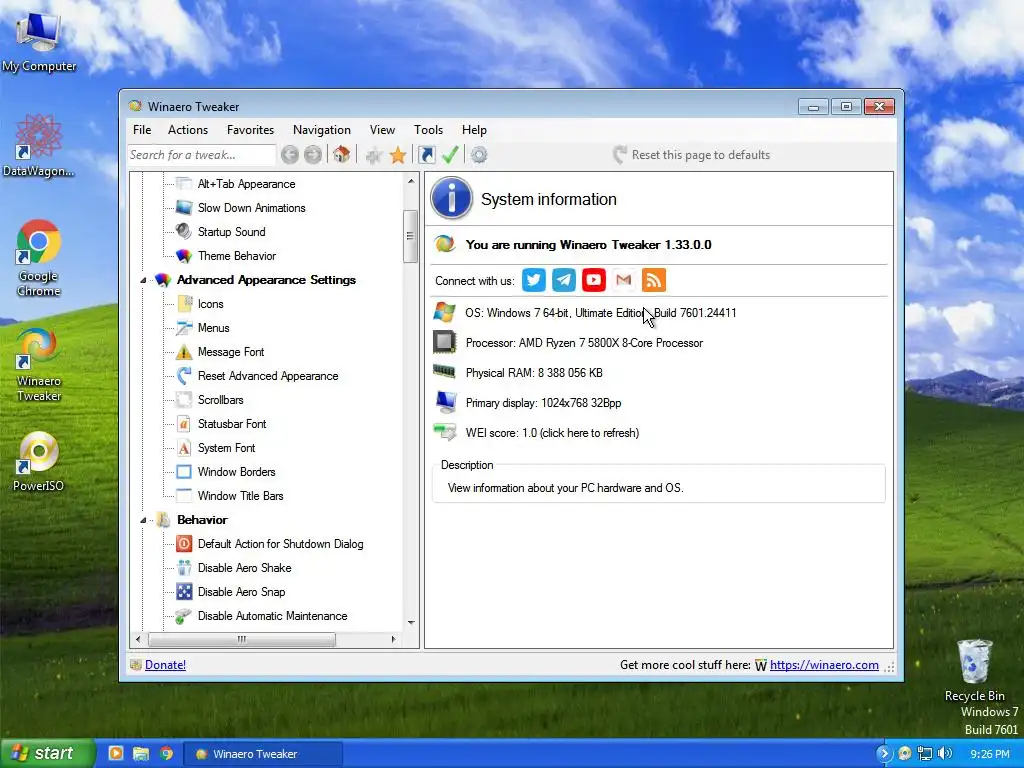Expand hidden tray icons arrow
Image resolution: width=1024 pixels, height=768 pixels.
pyautogui.click(x=884, y=754)
